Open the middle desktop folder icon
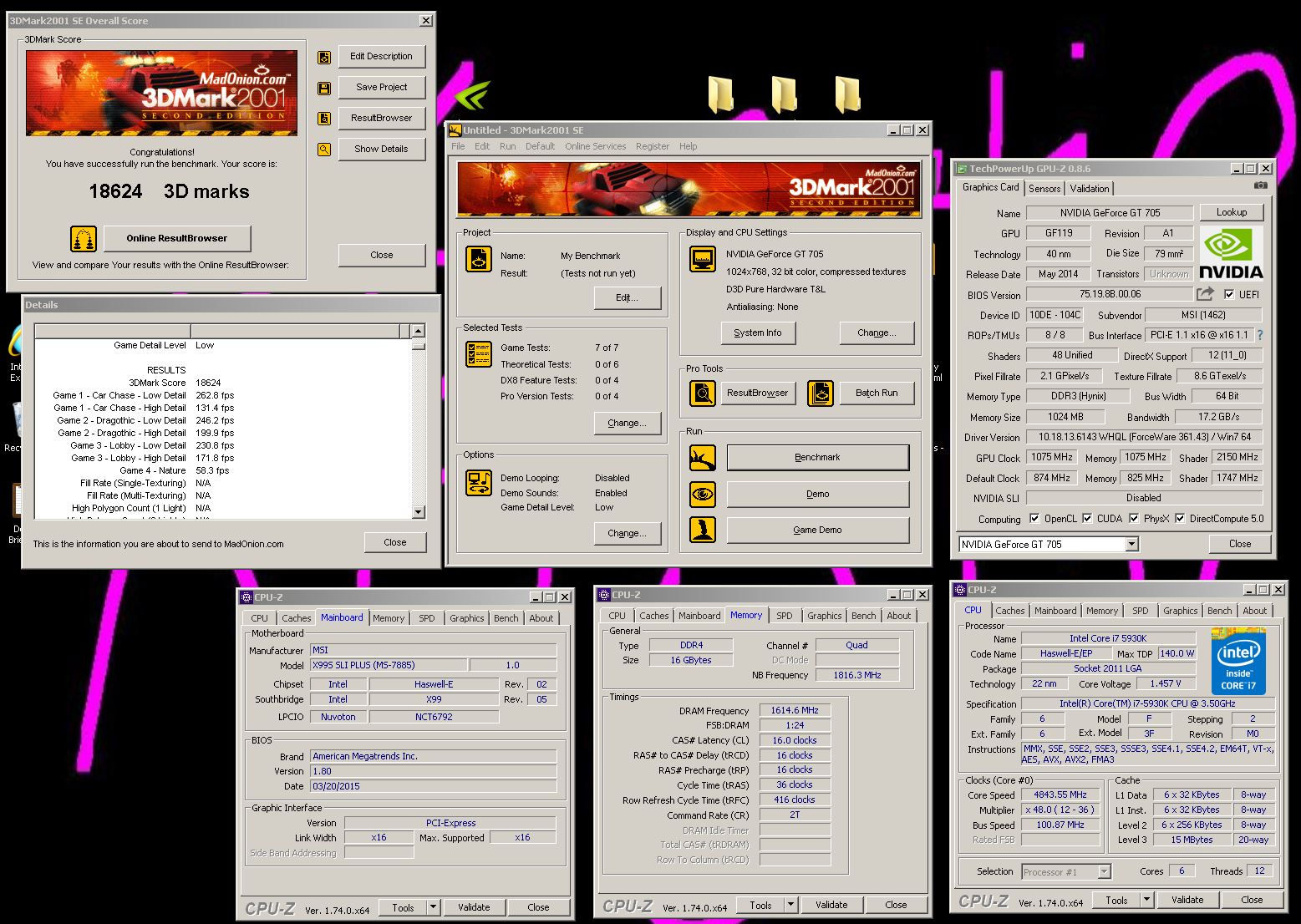 click(x=784, y=94)
